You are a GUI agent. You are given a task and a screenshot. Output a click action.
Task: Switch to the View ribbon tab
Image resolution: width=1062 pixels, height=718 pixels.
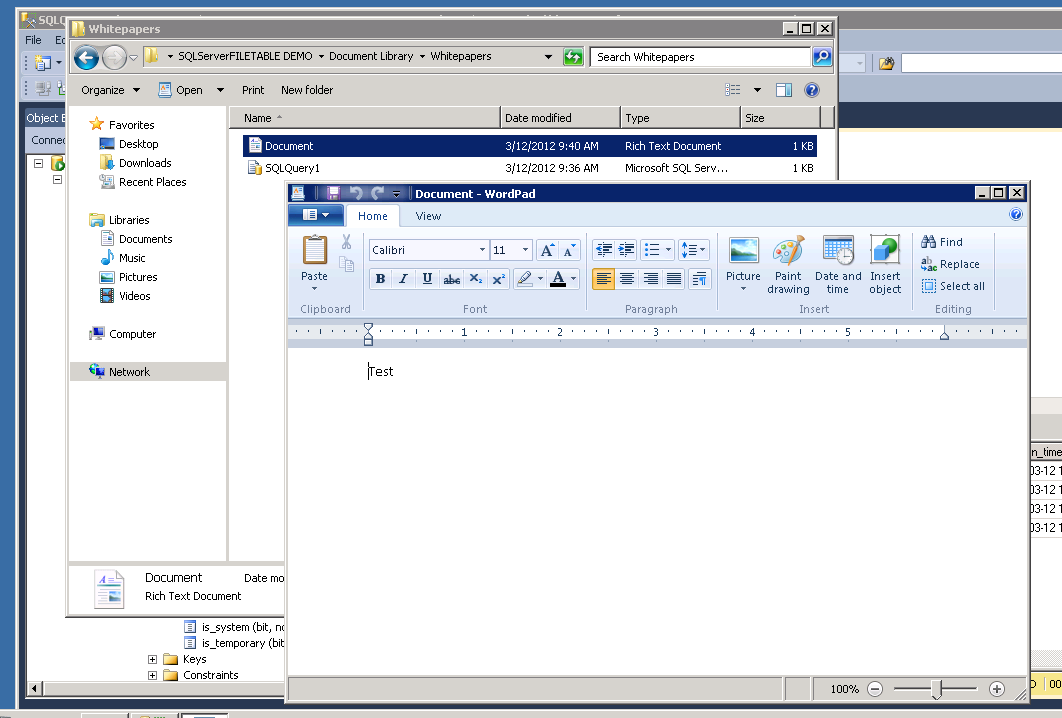point(428,216)
